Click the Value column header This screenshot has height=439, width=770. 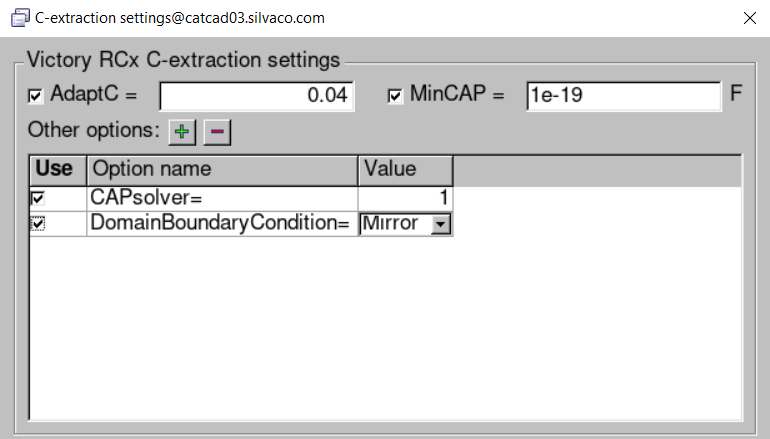pyautogui.click(x=405, y=169)
